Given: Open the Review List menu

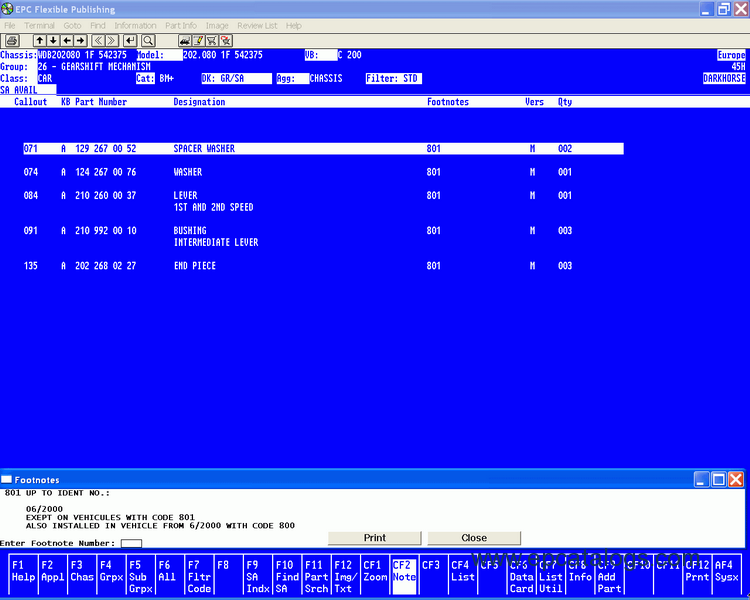Looking at the screenshot, I should (x=257, y=25).
